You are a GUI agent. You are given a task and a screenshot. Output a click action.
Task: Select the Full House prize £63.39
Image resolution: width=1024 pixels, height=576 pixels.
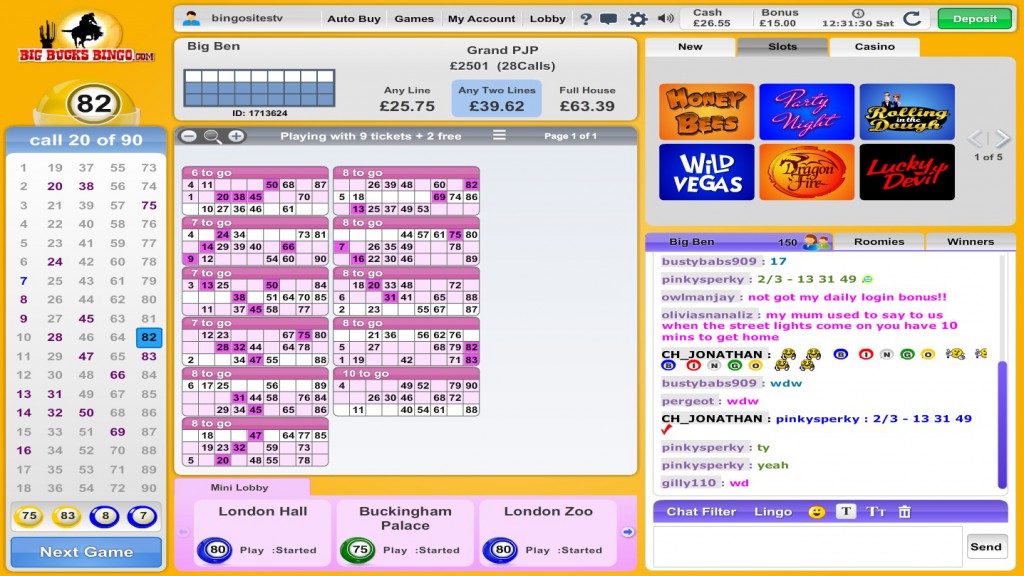[x=587, y=99]
